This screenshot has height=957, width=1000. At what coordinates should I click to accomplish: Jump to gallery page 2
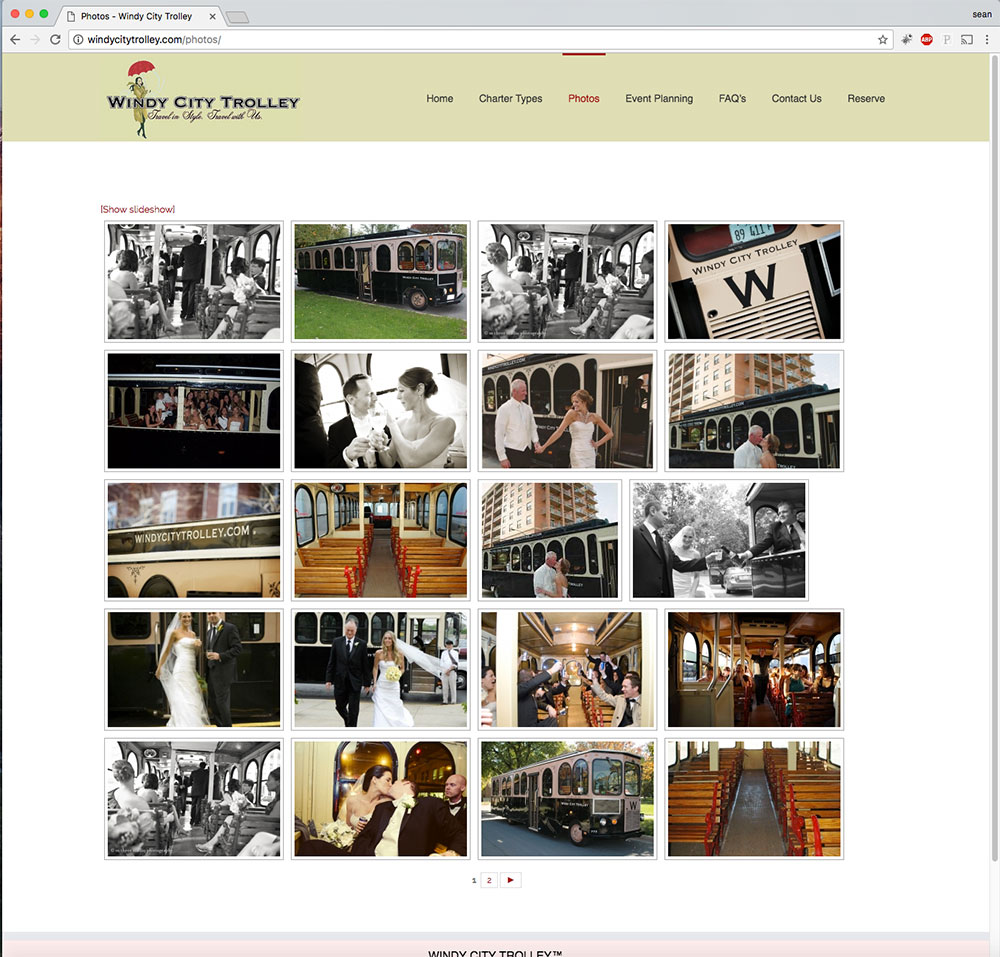(488, 880)
